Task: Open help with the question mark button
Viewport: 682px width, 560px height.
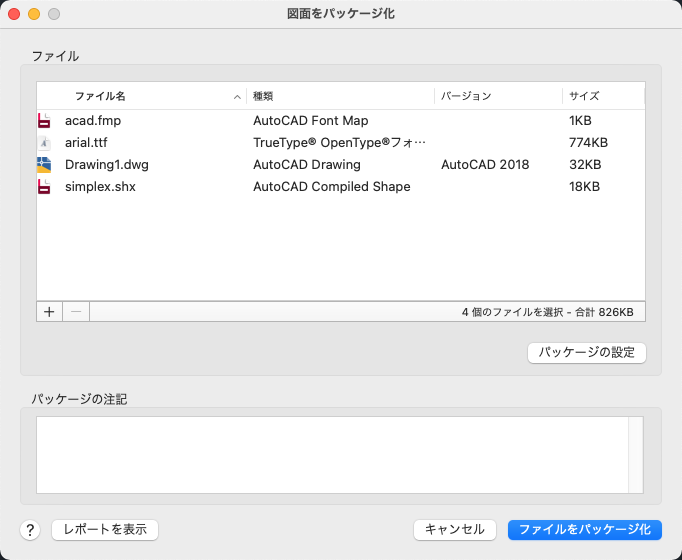Action: click(30, 530)
